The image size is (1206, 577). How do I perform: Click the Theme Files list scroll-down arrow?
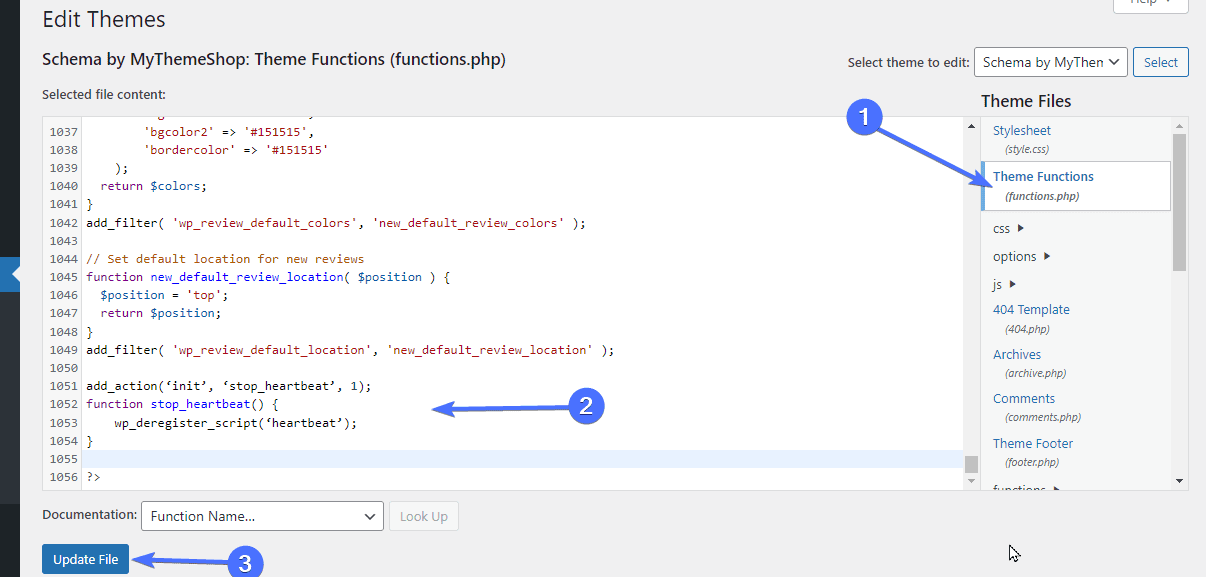(1180, 481)
